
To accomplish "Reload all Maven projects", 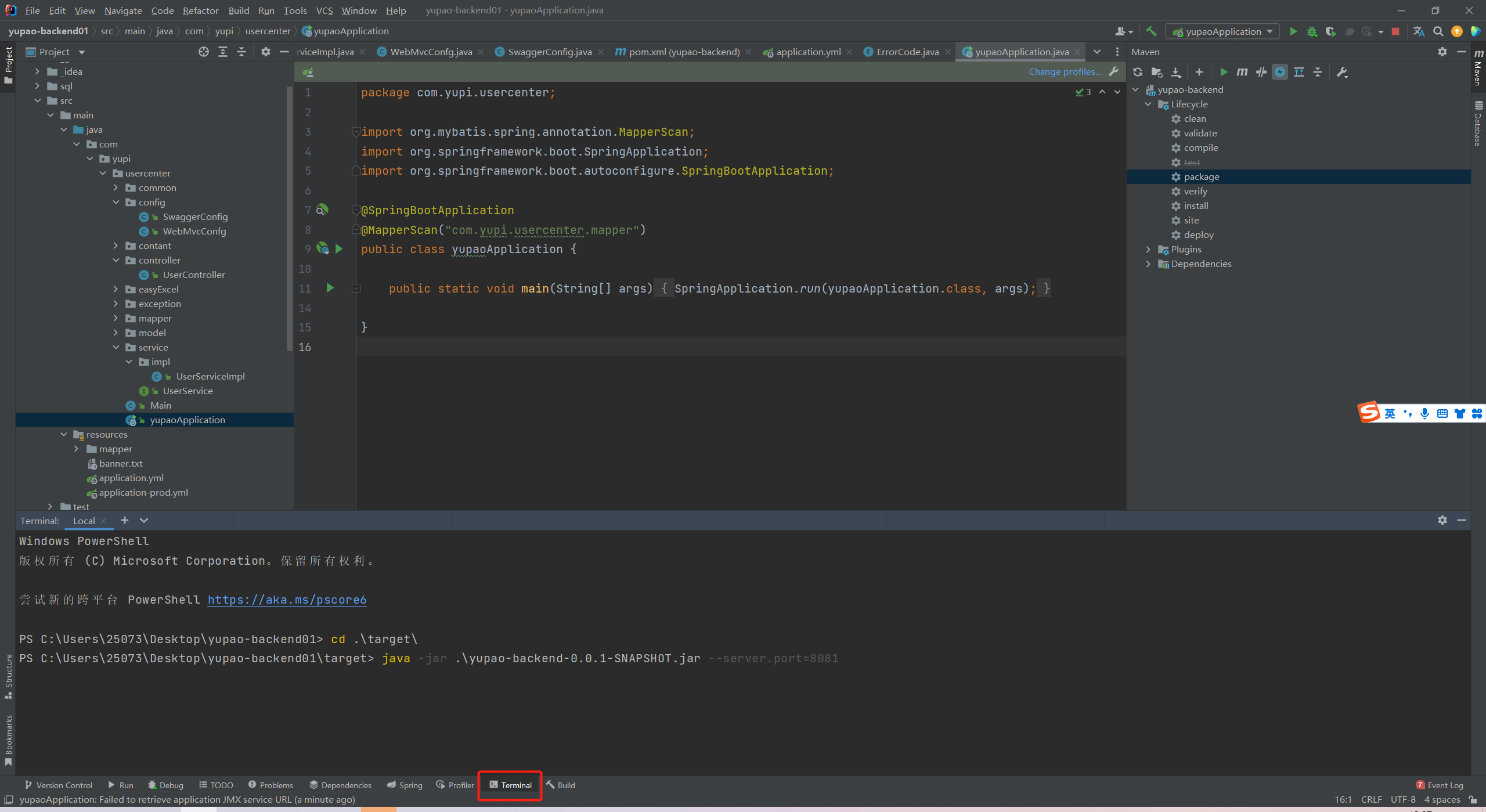I will [1138, 72].
